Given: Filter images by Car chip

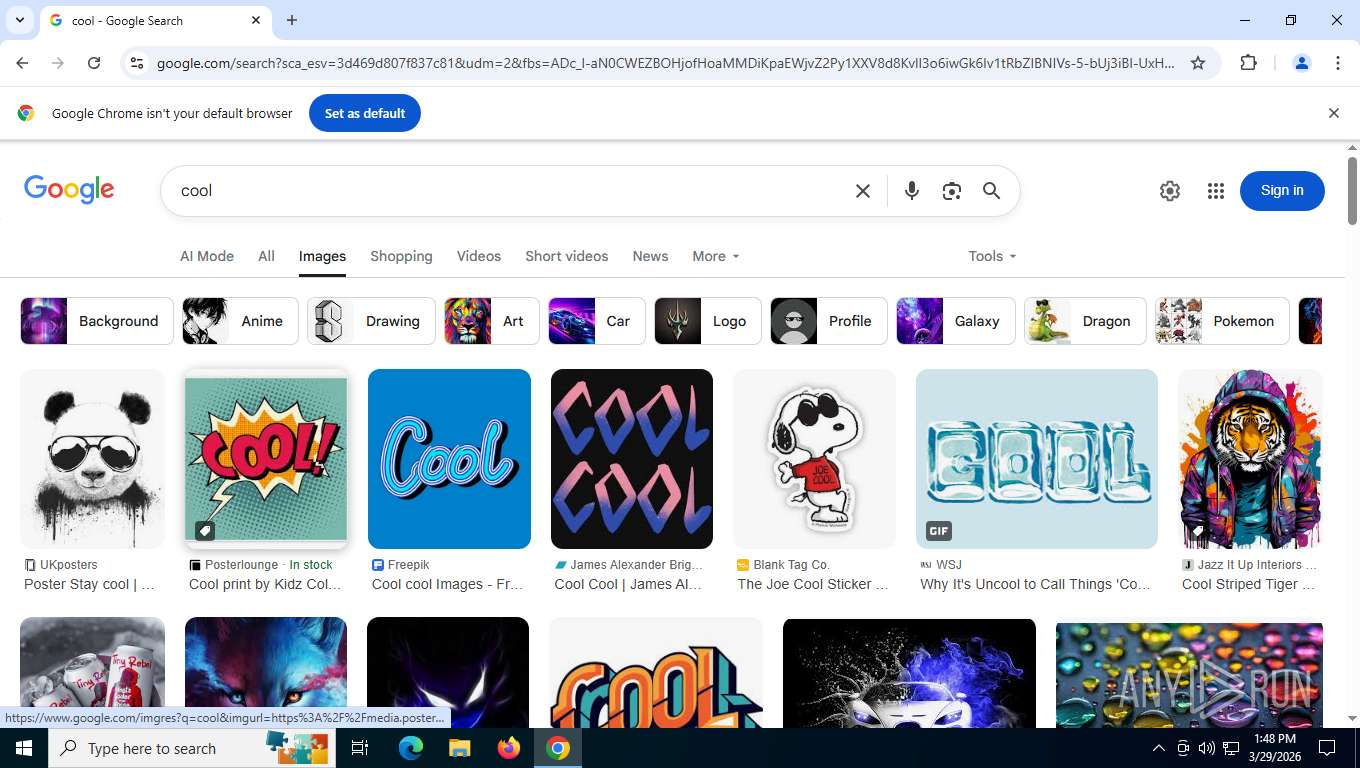Looking at the screenshot, I should coord(597,321).
